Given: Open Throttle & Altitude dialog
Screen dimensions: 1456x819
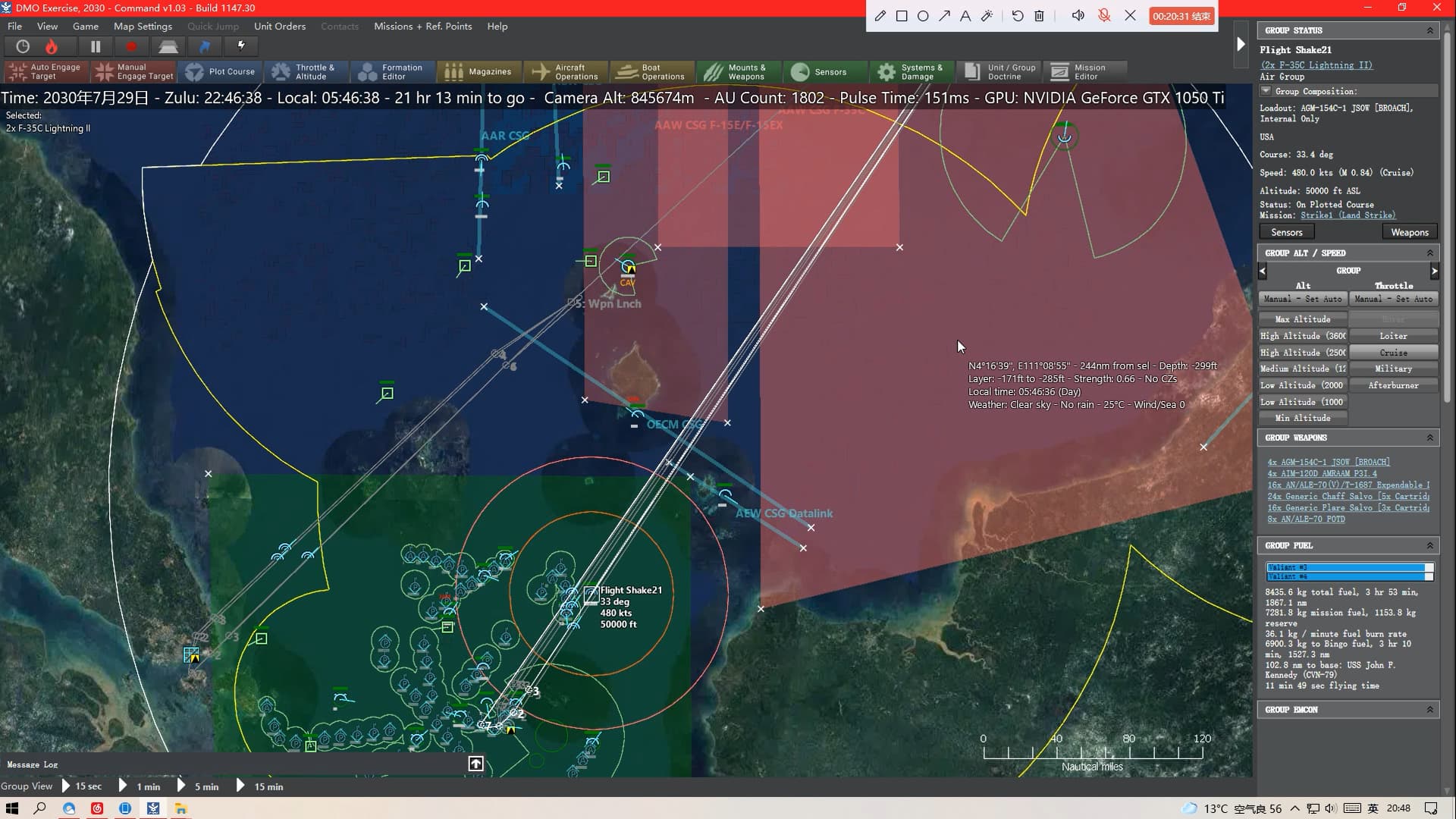Looking at the screenshot, I should 307,72.
